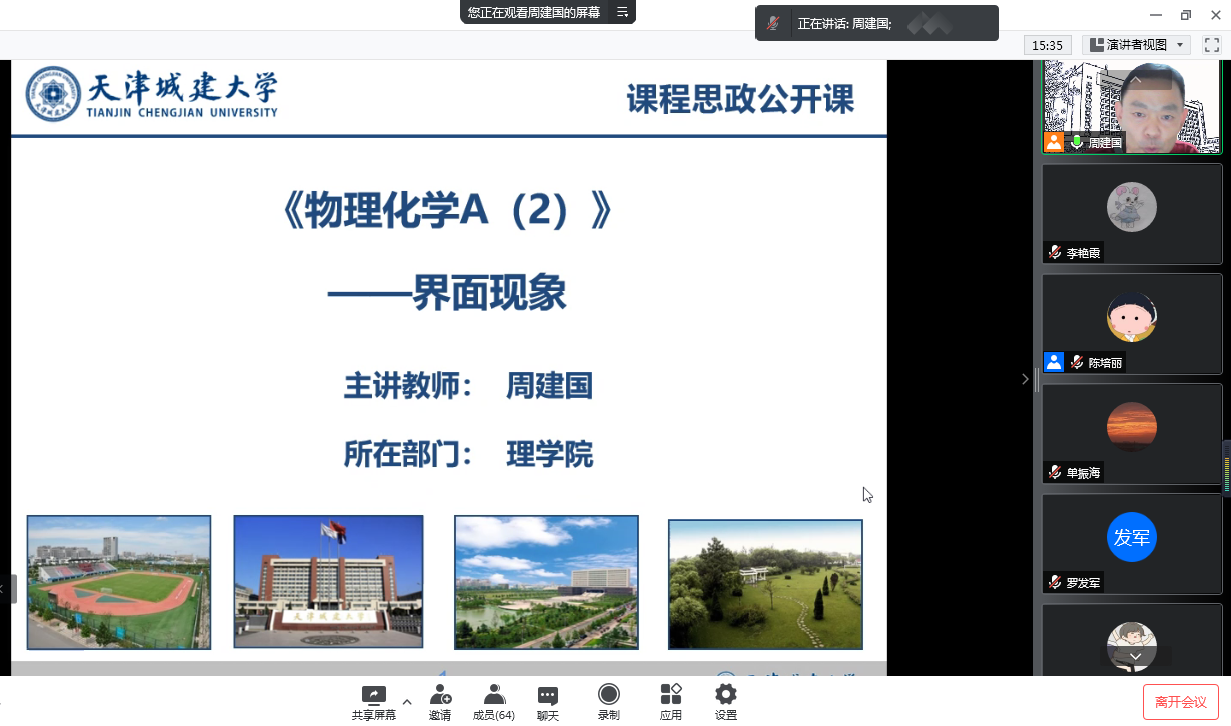Expand share screen options caret
The width and height of the screenshot is (1231, 726).
click(x=406, y=701)
